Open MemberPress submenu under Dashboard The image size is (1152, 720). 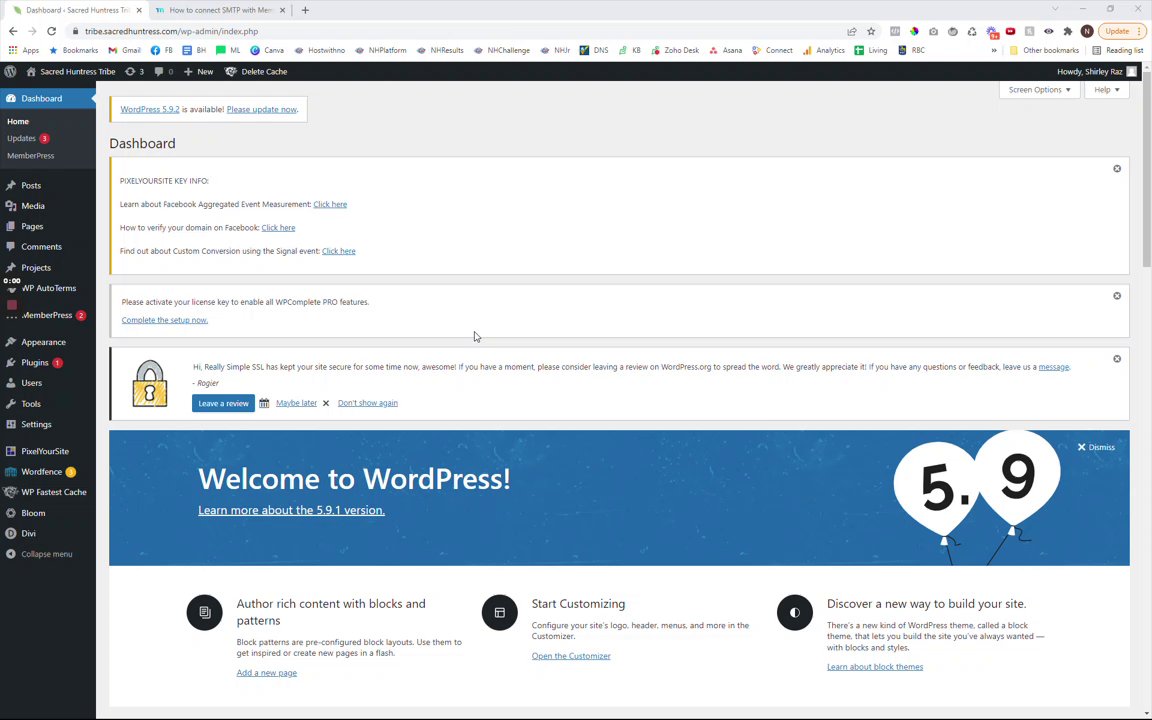pyautogui.click(x=30, y=156)
